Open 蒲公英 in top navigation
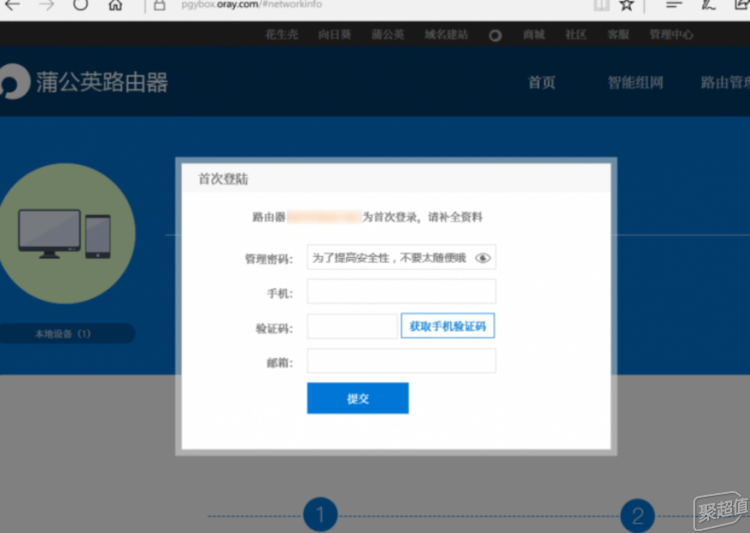The width and height of the screenshot is (750, 533). (x=388, y=34)
